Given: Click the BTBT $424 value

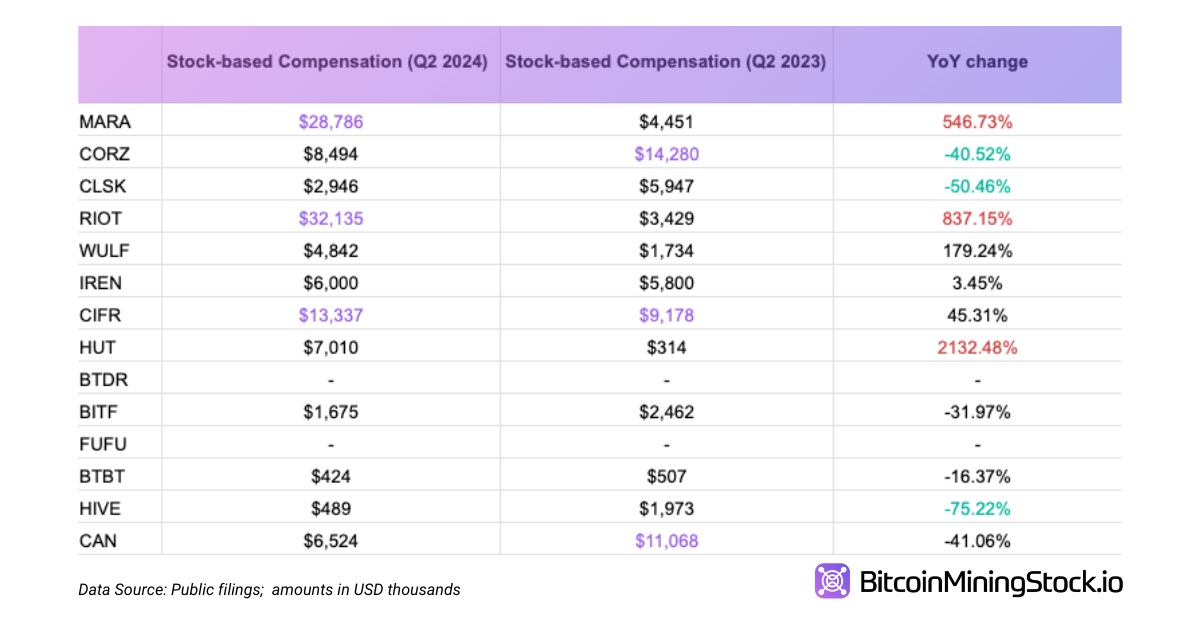Looking at the screenshot, I should pyautogui.click(x=329, y=477).
